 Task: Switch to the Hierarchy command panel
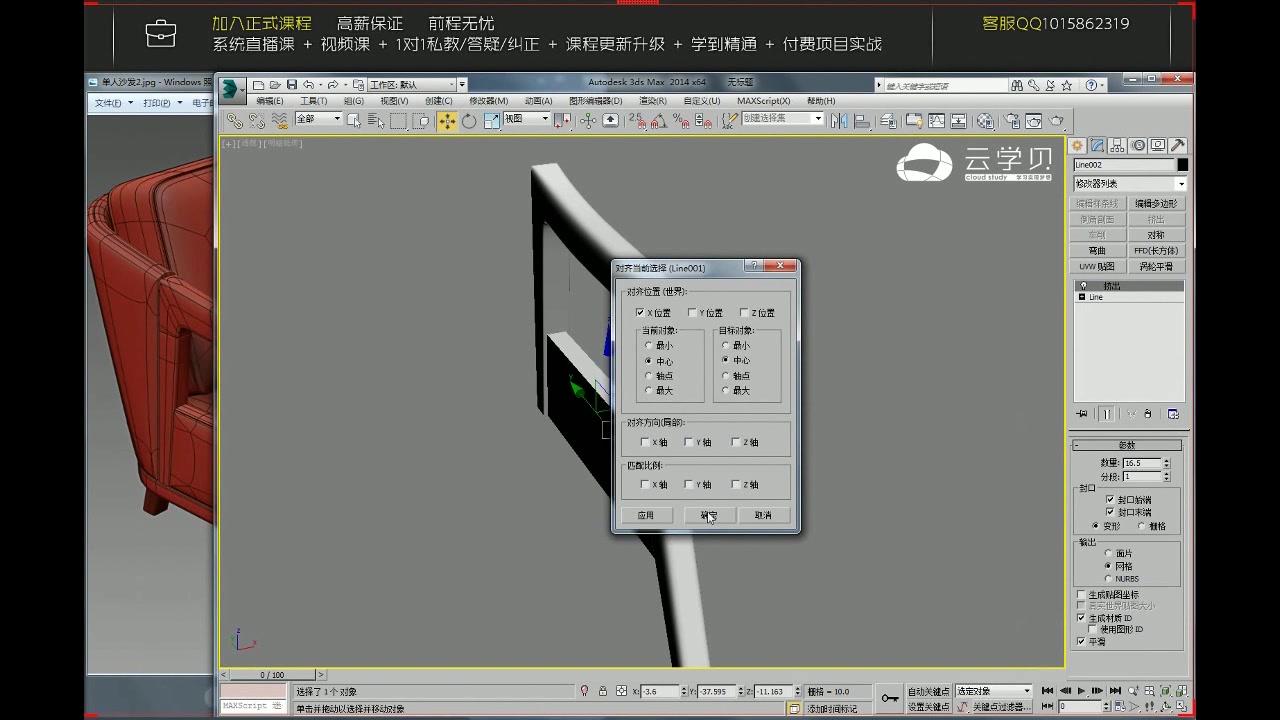click(x=1117, y=145)
